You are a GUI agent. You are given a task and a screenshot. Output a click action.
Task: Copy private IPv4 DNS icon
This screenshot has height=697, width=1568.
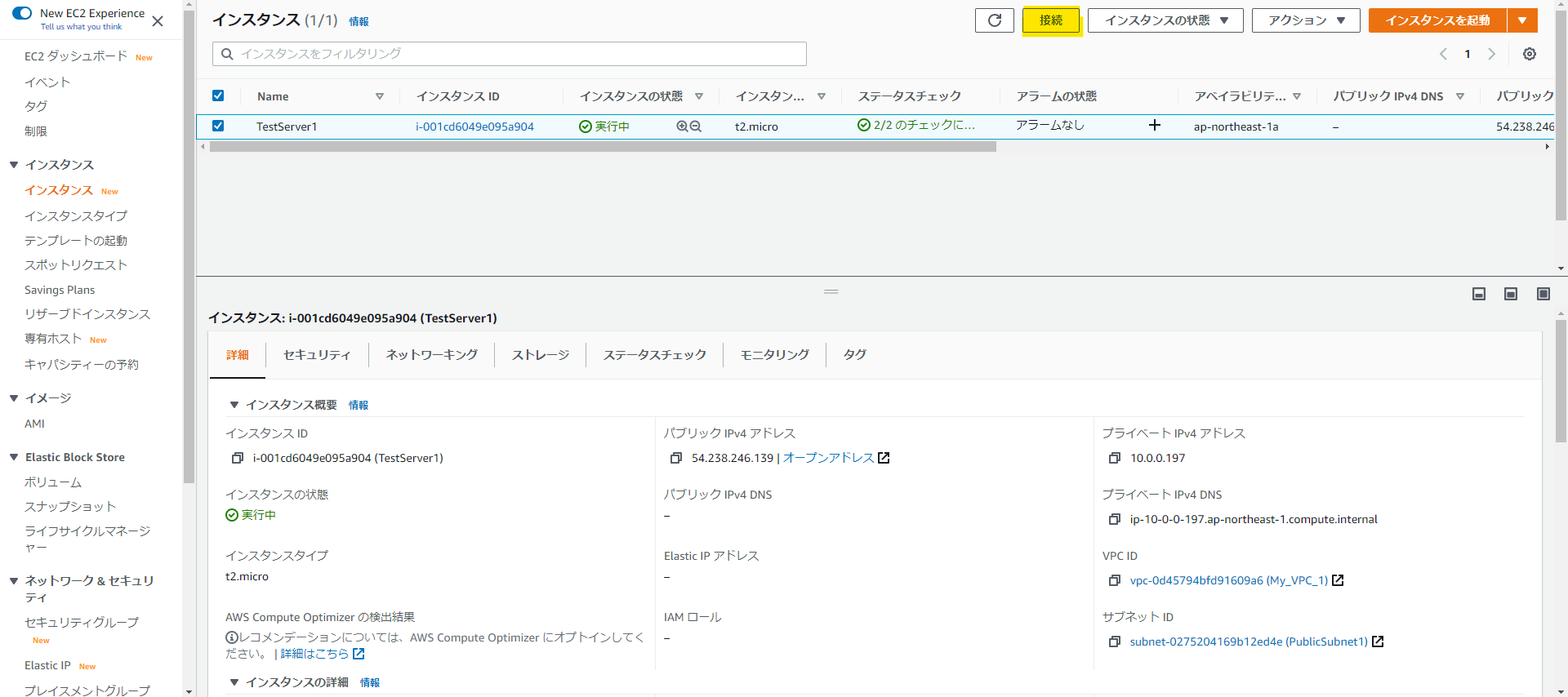[1115, 519]
